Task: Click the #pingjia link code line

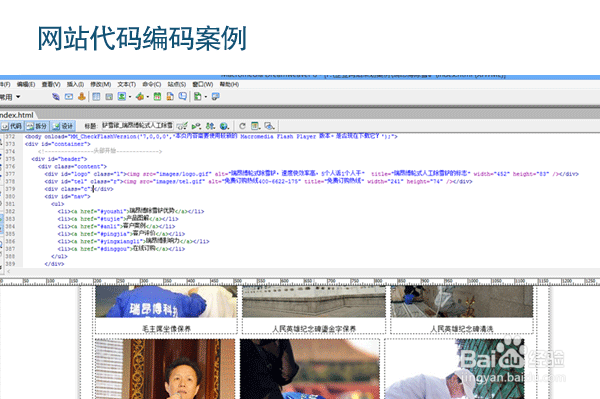Action: [121, 234]
